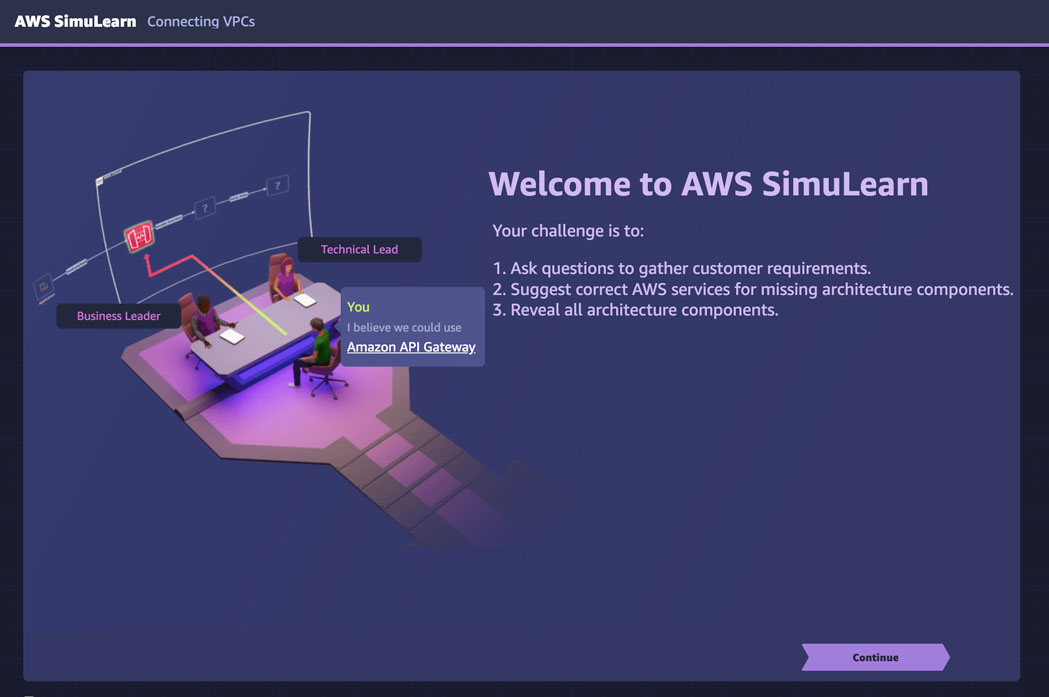The width and height of the screenshot is (1049, 697).
Task: Click the Business Leader seated character
Action: tap(204, 316)
